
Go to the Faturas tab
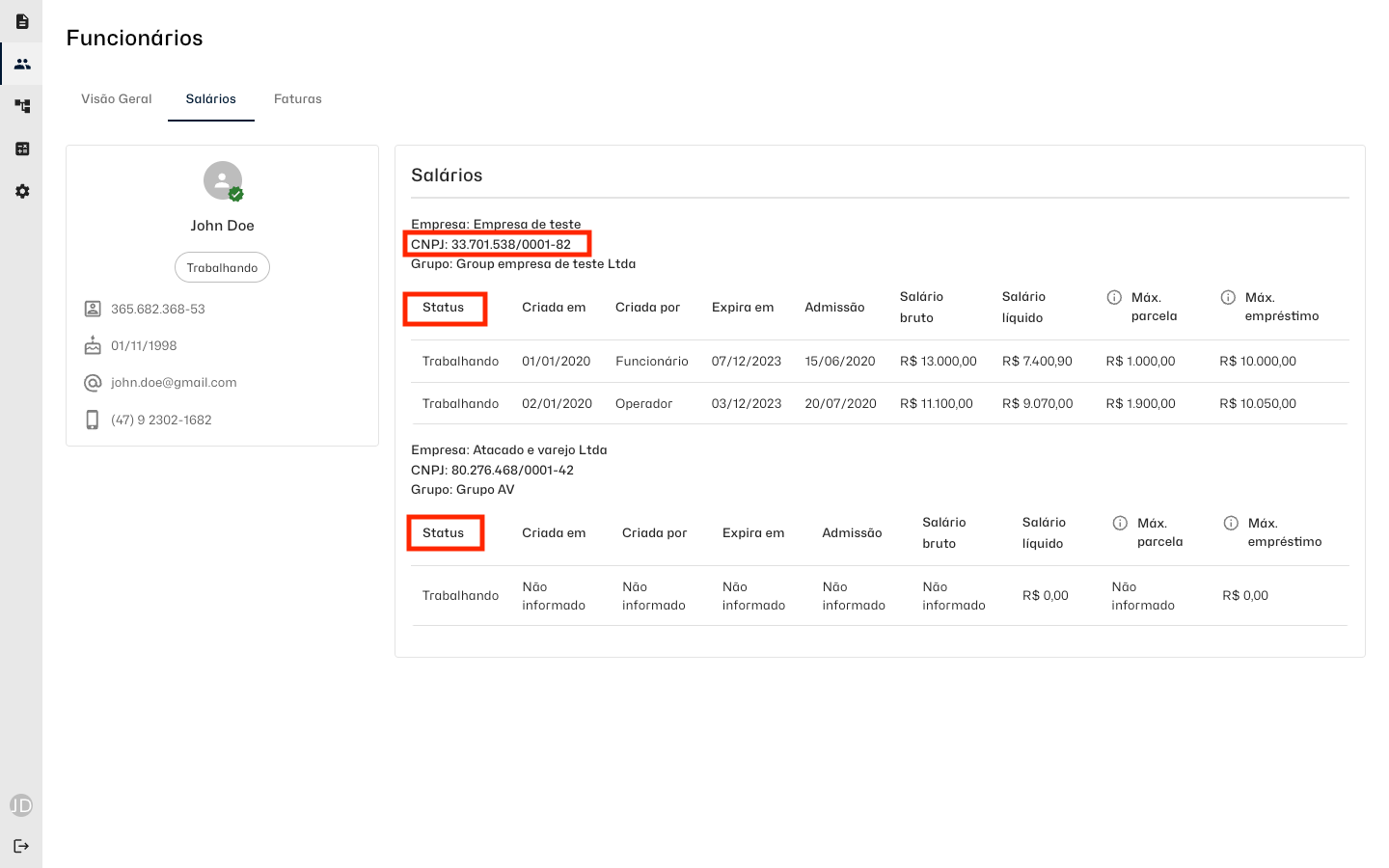(298, 98)
